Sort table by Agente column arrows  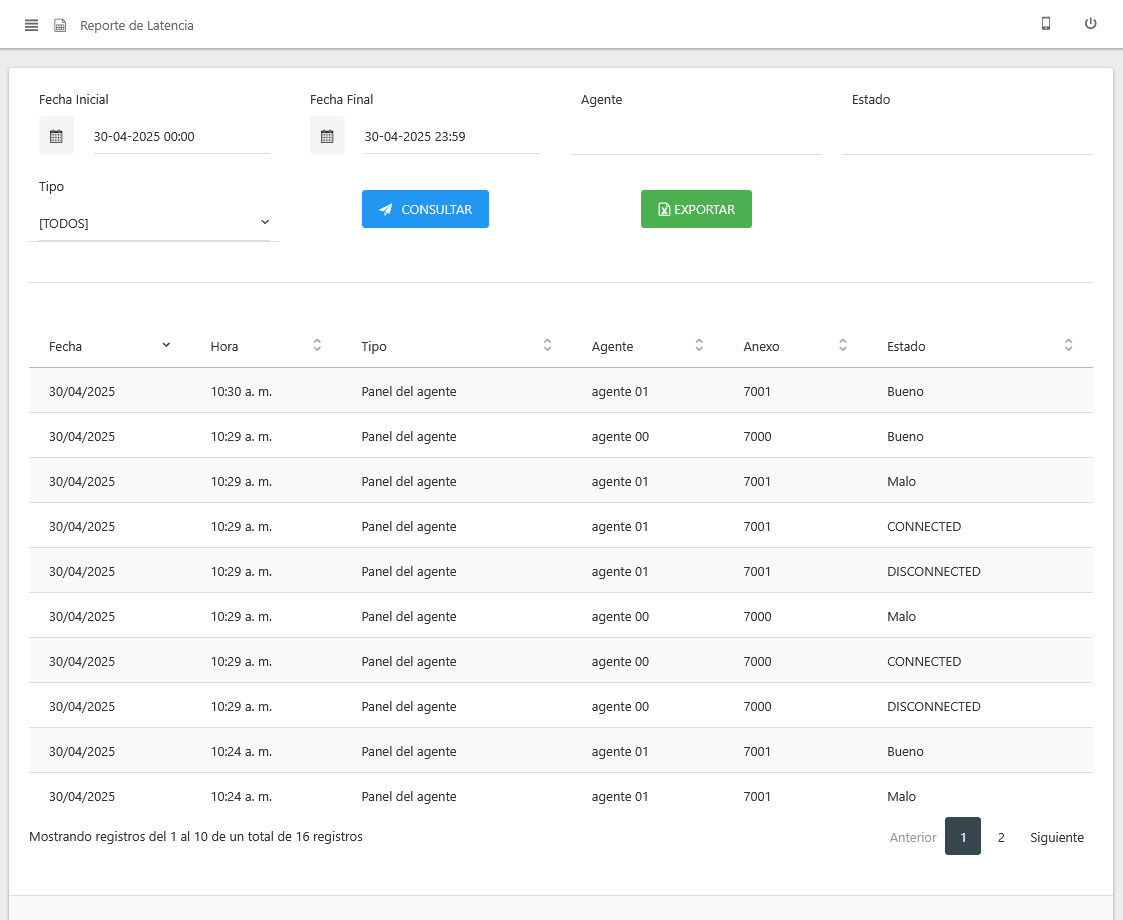pos(699,345)
